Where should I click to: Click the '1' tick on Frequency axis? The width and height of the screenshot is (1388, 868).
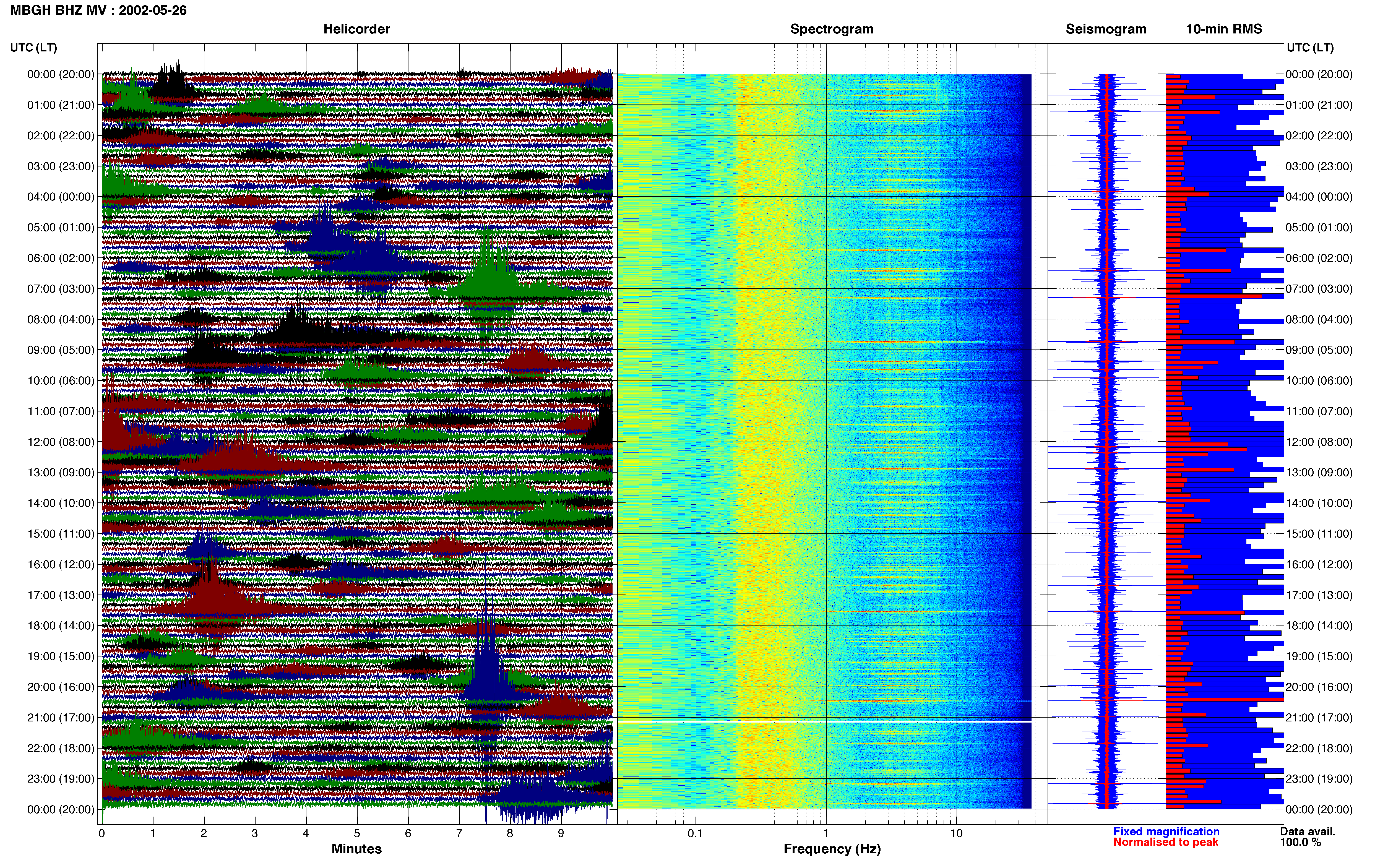tap(826, 833)
